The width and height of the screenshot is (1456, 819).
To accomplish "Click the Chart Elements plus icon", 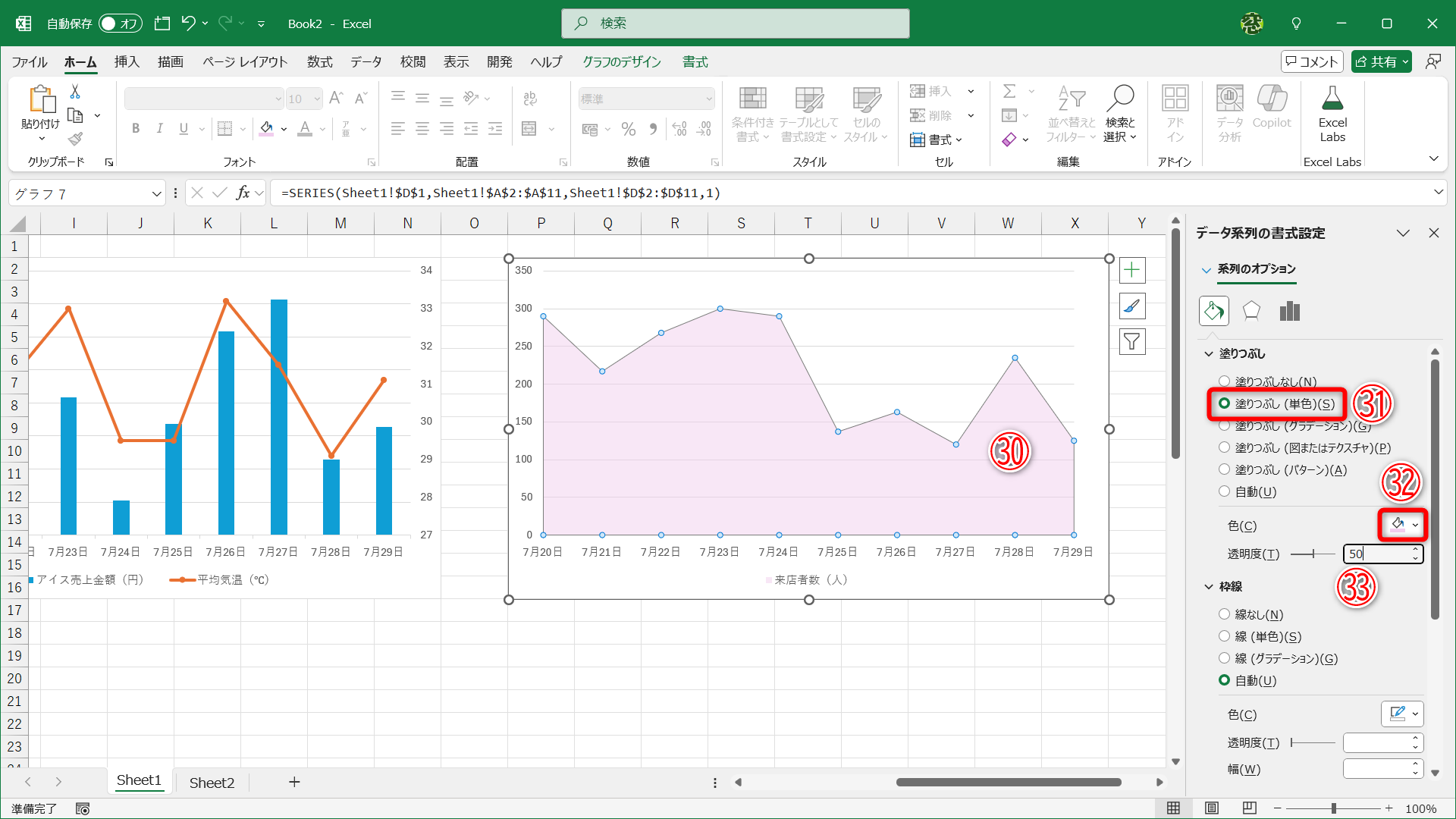I will click(1131, 270).
